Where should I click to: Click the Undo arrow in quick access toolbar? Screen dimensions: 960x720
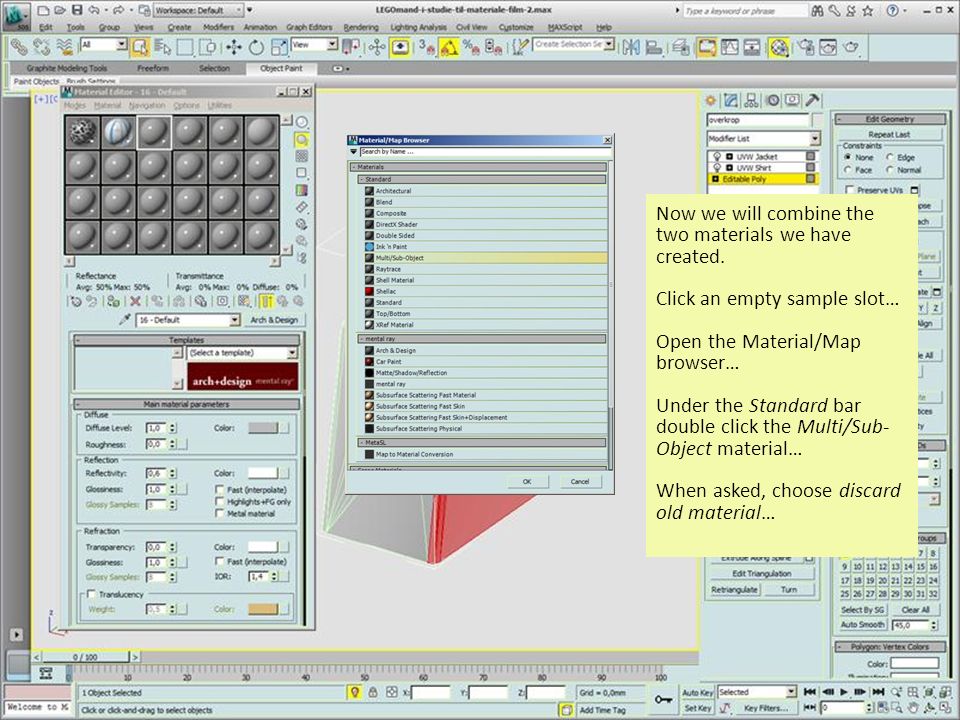94,10
